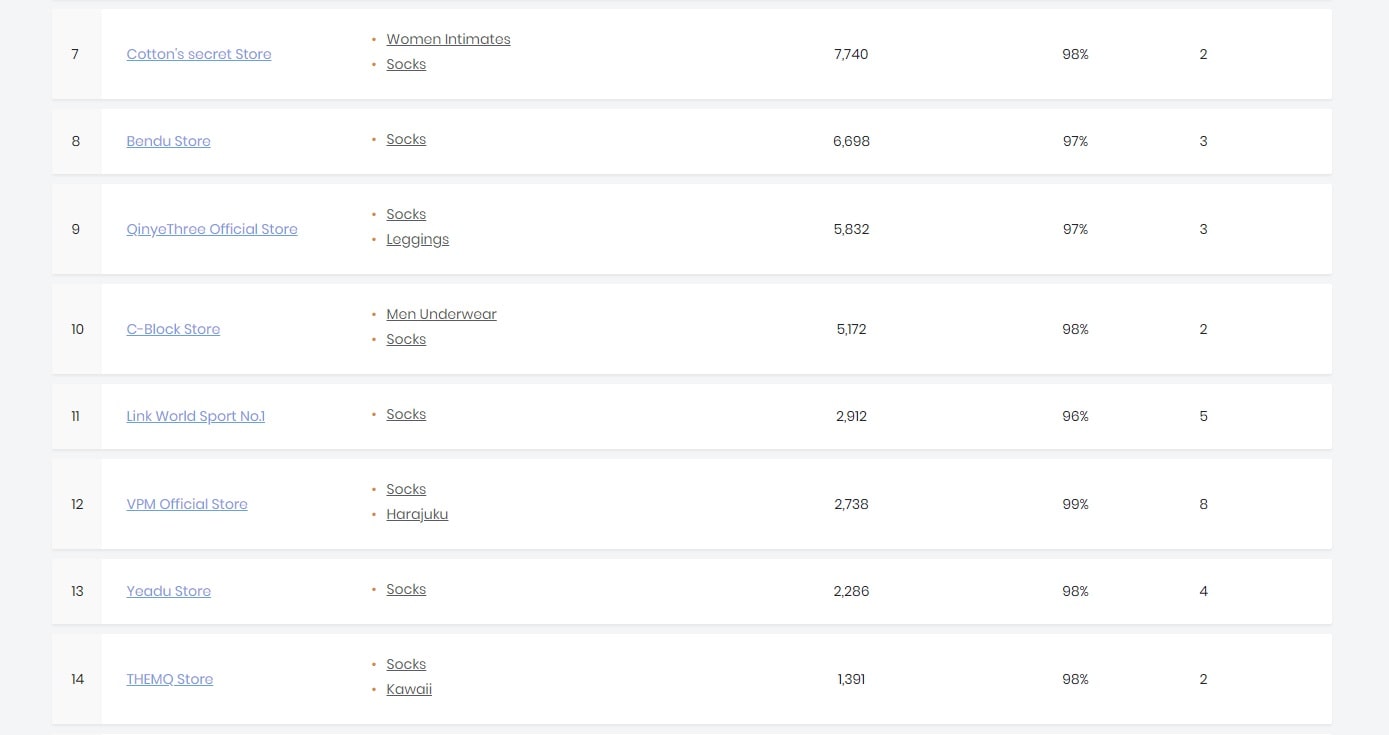Open the Bendu Store link
Screen dimensions: 1389x735
tap(168, 141)
